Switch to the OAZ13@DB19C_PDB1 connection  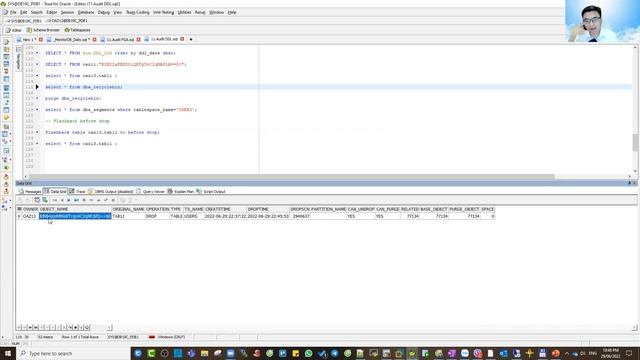tap(67, 20)
